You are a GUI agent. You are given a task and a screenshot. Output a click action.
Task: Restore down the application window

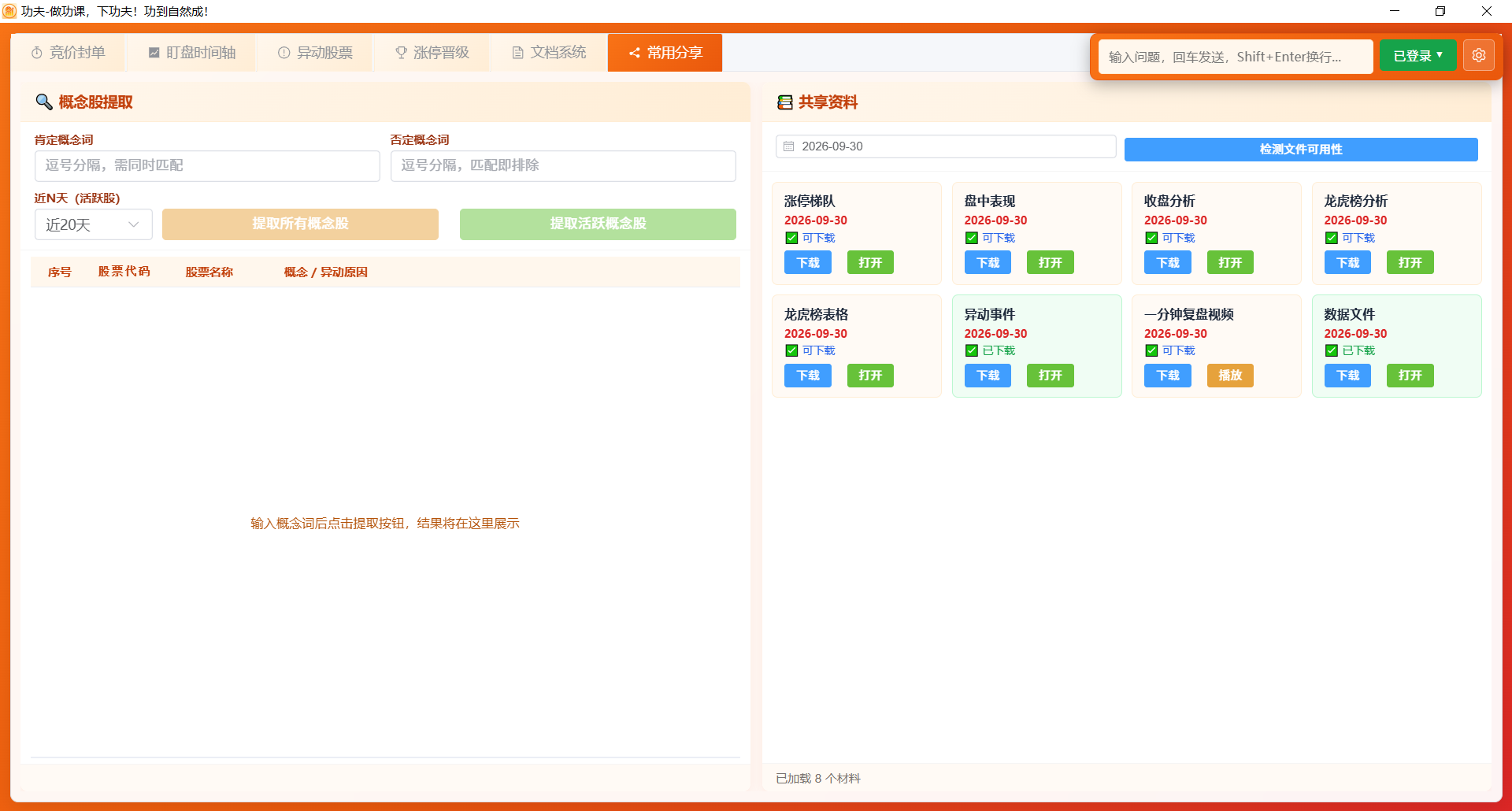[1440, 11]
